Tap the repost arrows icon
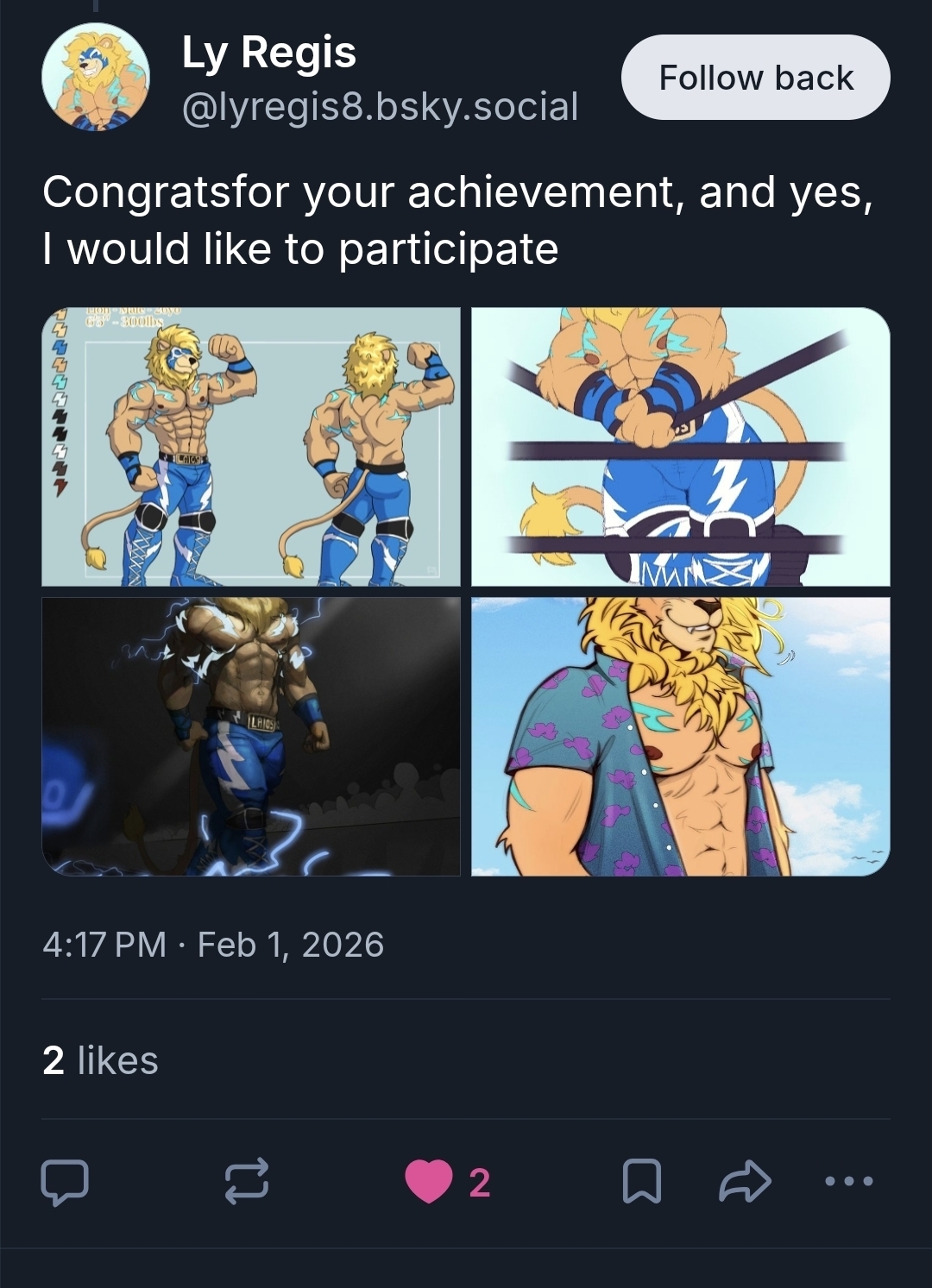 tap(247, 1182)
